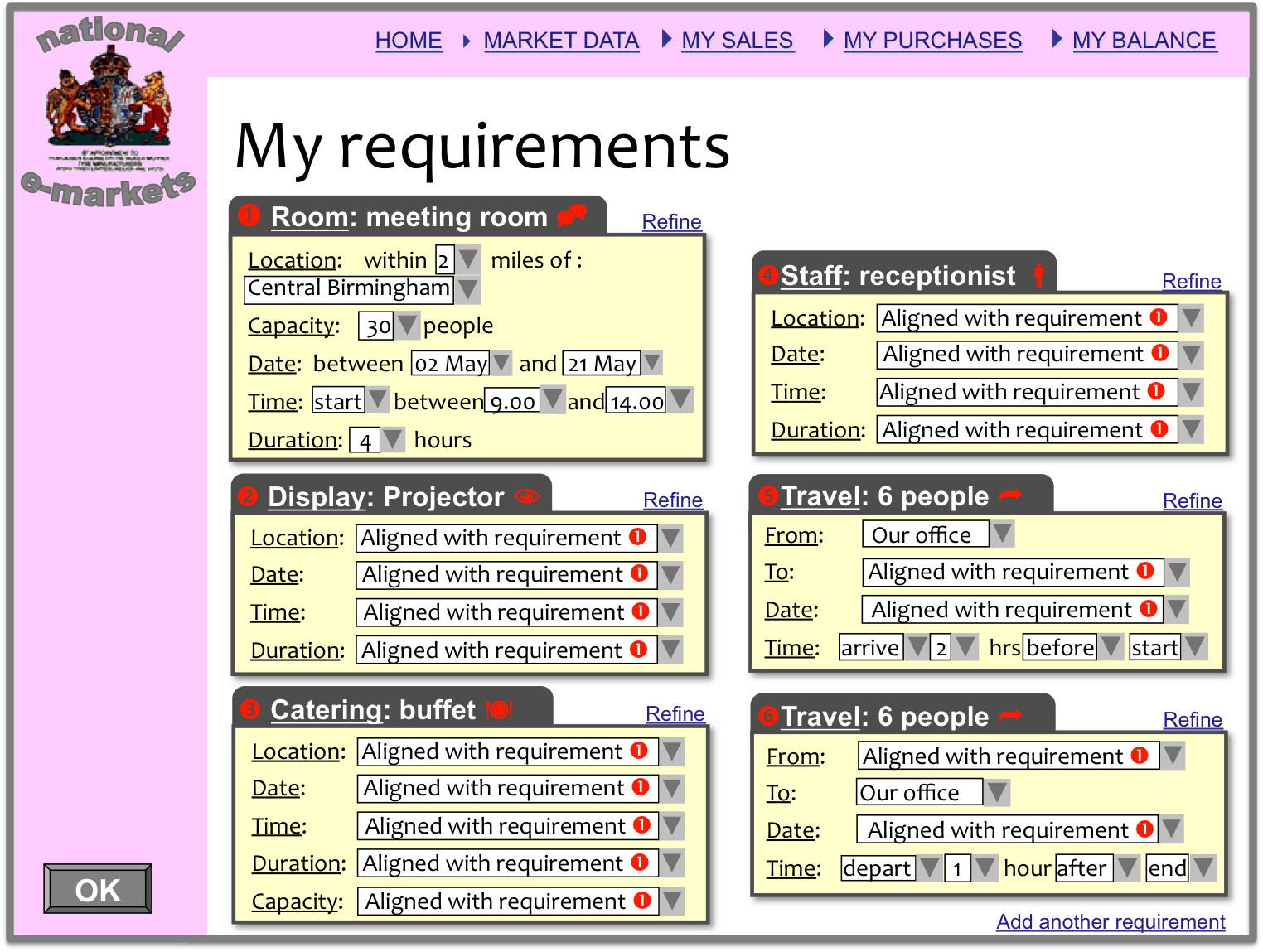Go to the MARKET DATA page
The width and height of the screenshot is (1263, 952).
point(561,40)
